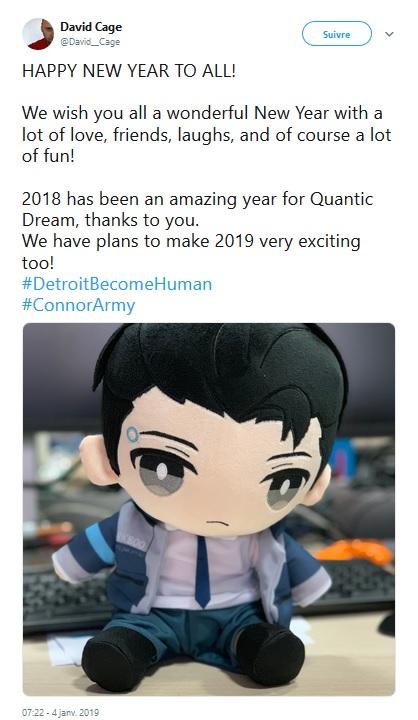Select the HAPPY NEW YEAR TO ALL! line
418x720 pixels.
click(x=129, y=71)
